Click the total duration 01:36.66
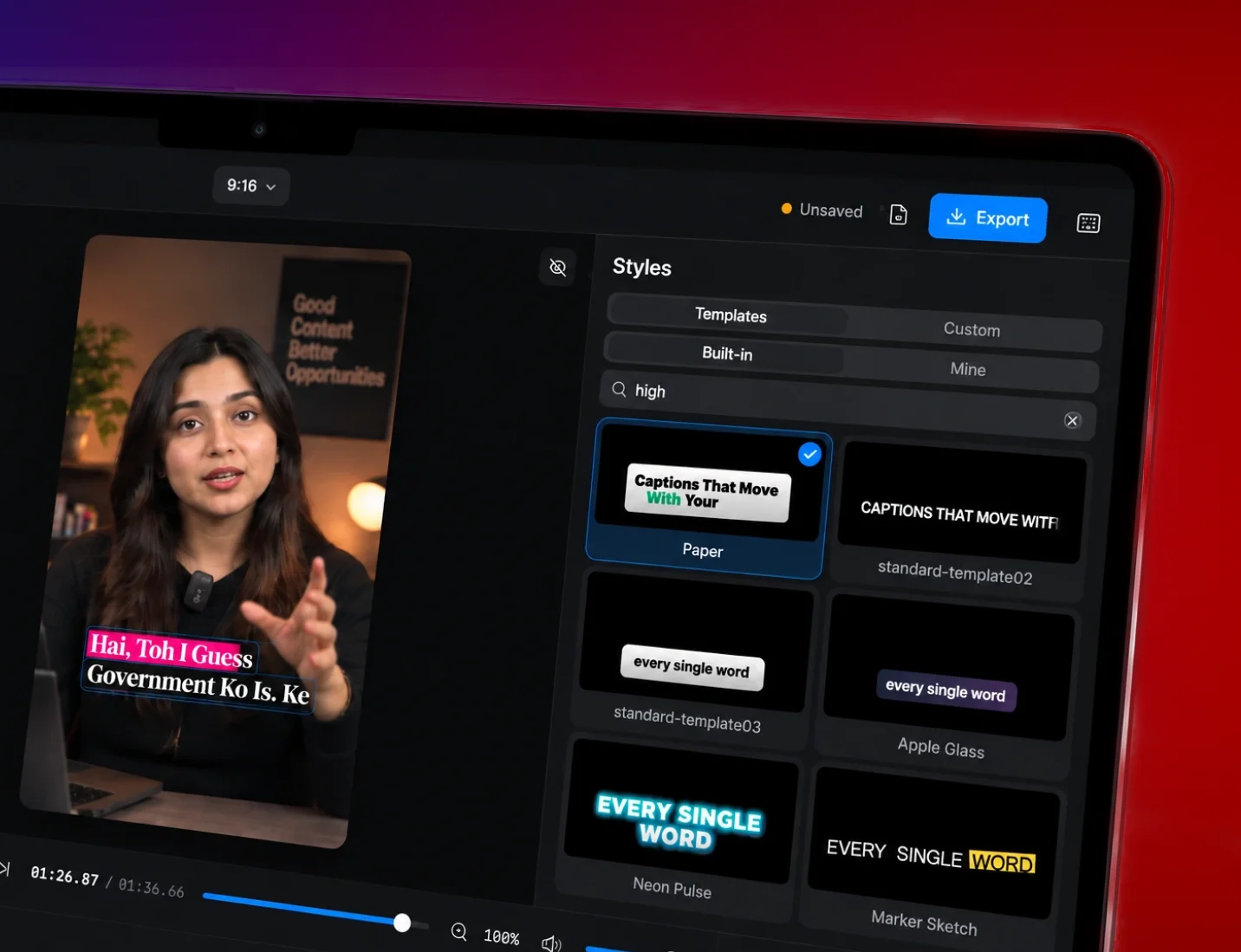Image resolution: width=1241 pixels, height=952 pixels. pyautogui.click(x=151, y=888)
